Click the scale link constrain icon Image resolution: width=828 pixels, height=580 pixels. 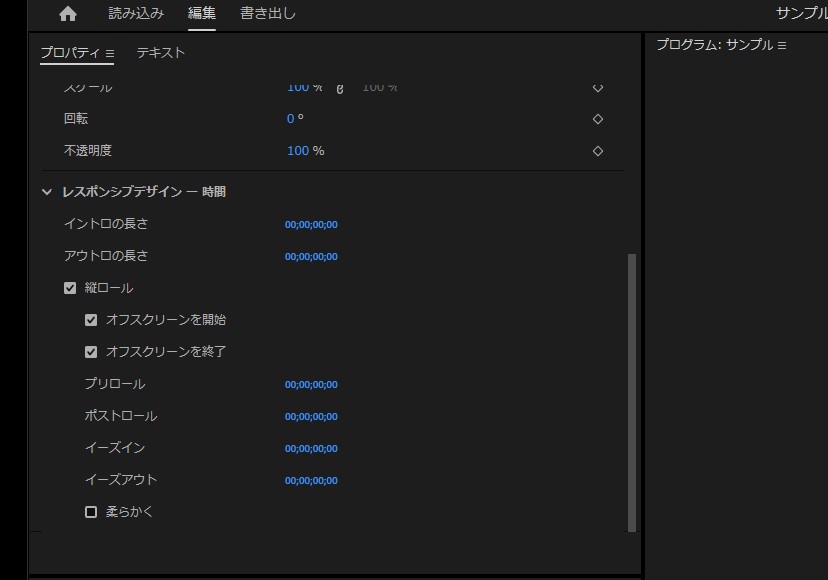point(340,88)
